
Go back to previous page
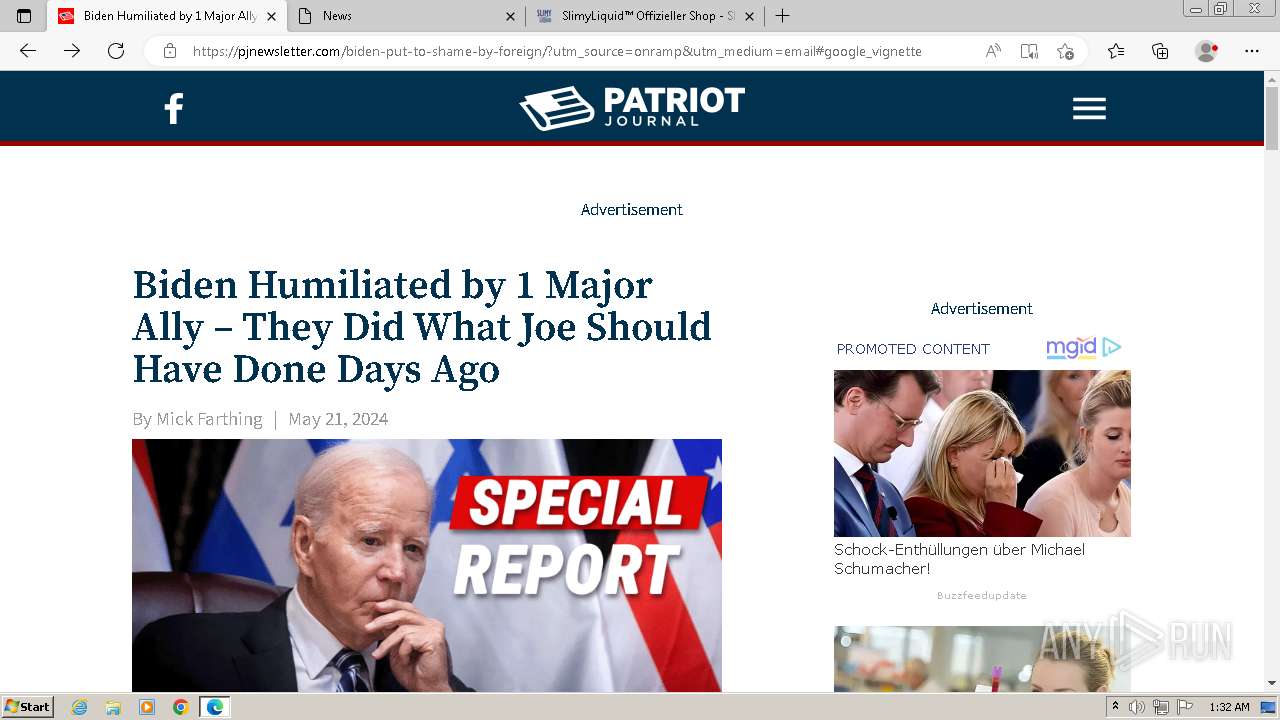28,51
